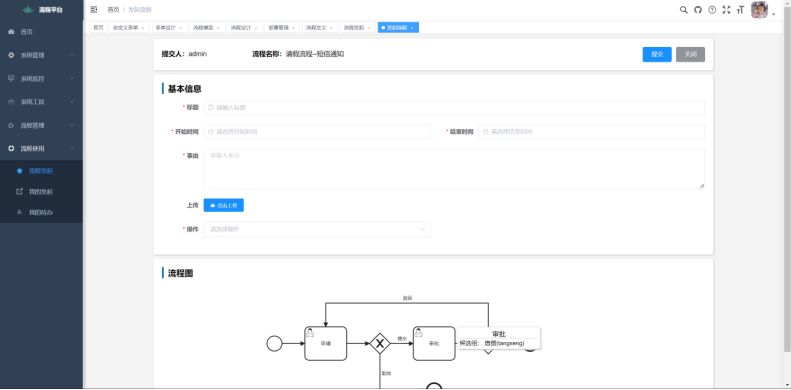The image size is (791, 390).
Task: Expand 系统管理 sidebar menu
Action: pyautogui.click(x=41, y=55)
